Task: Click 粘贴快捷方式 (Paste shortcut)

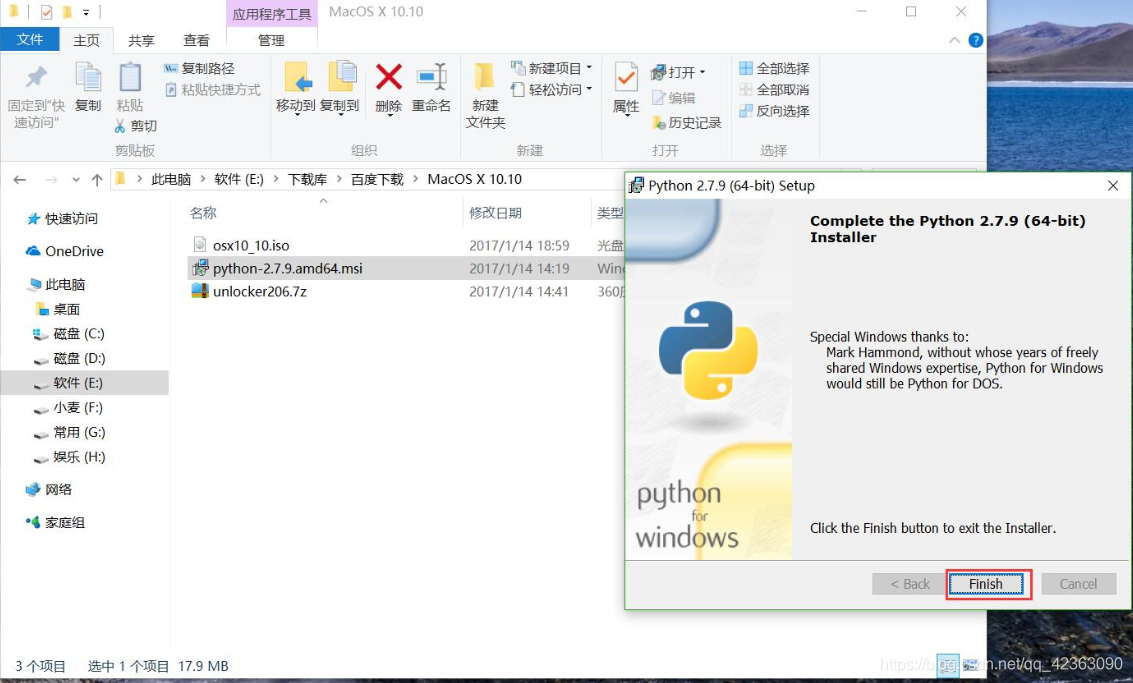Action: point(212,90)
